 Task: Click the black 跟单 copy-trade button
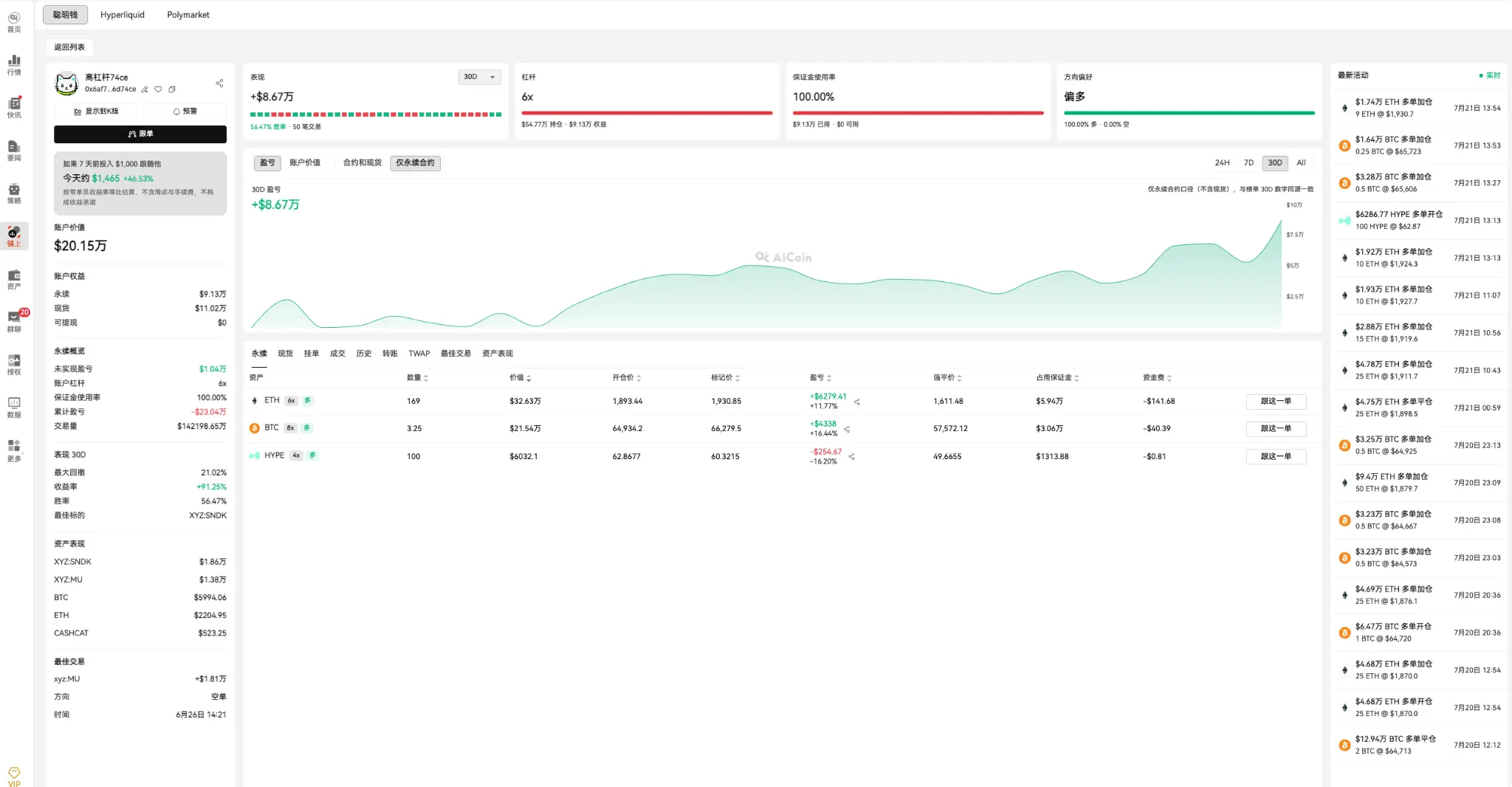click(x=140, y=134)
